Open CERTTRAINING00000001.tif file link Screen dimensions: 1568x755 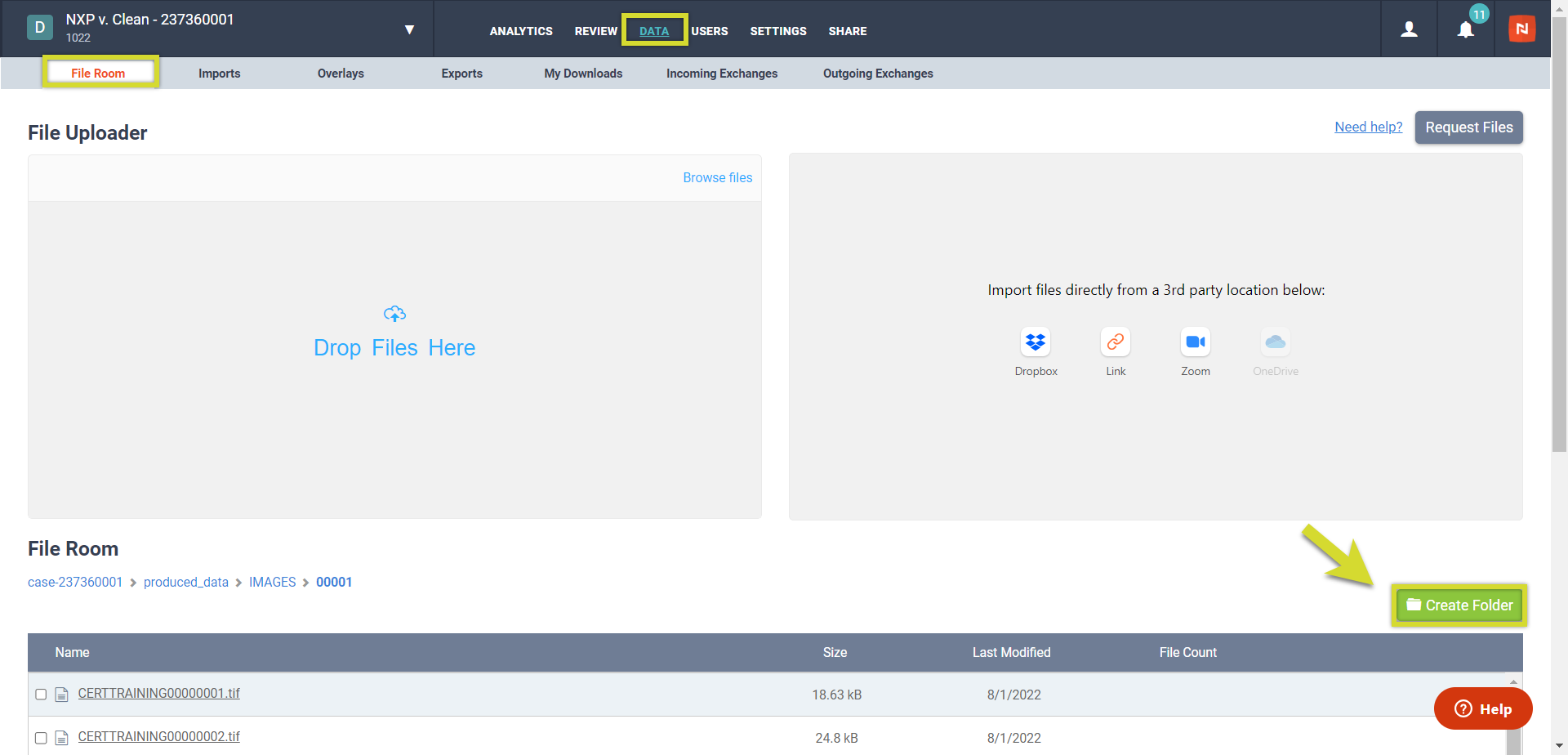pyautogui.click(x=159, y=693)
